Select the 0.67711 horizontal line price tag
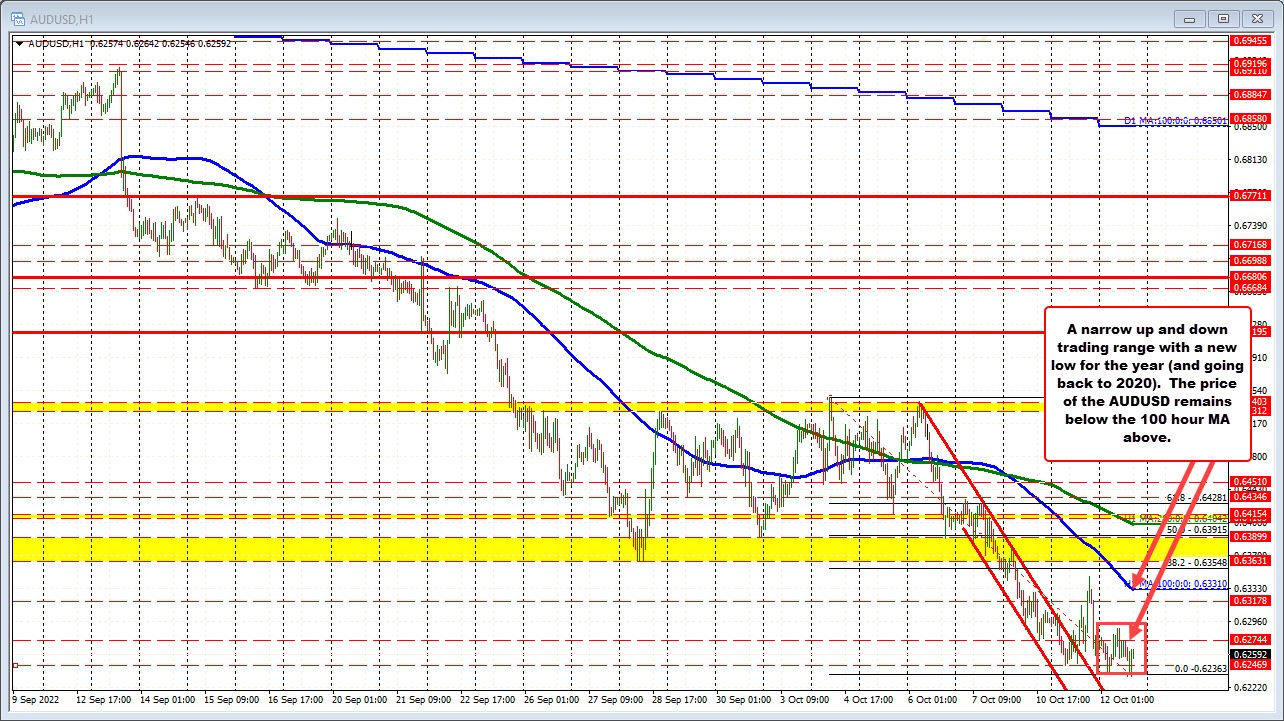Image resolution: width=1284 pixels, height=721 pixels. [1248, 196]
